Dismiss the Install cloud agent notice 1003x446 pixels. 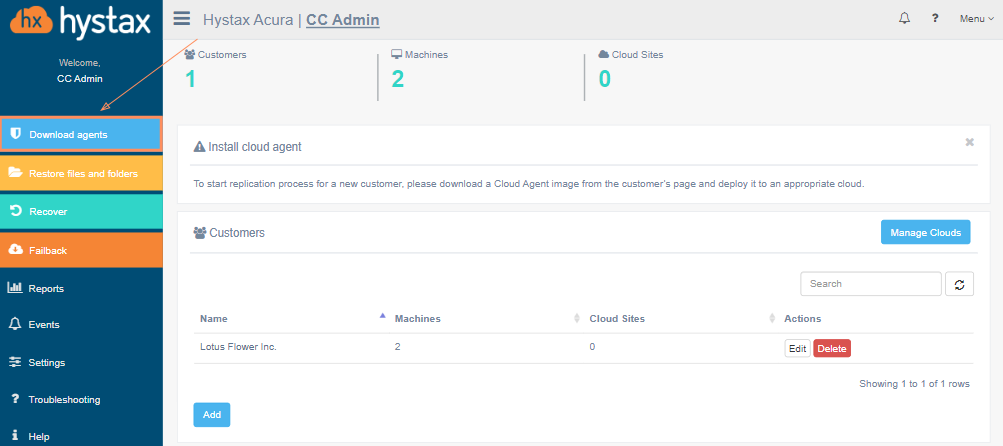[969, 142]
